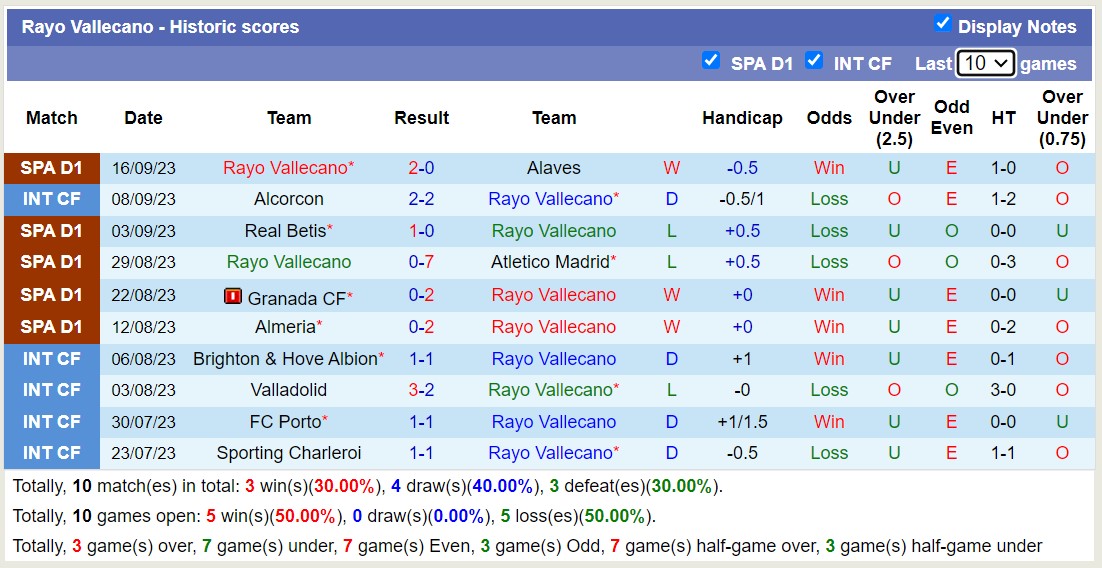Uncheck the INT CF filter checkbox
Viewport: 1102px width, 568px height.
tap(814, 60)
